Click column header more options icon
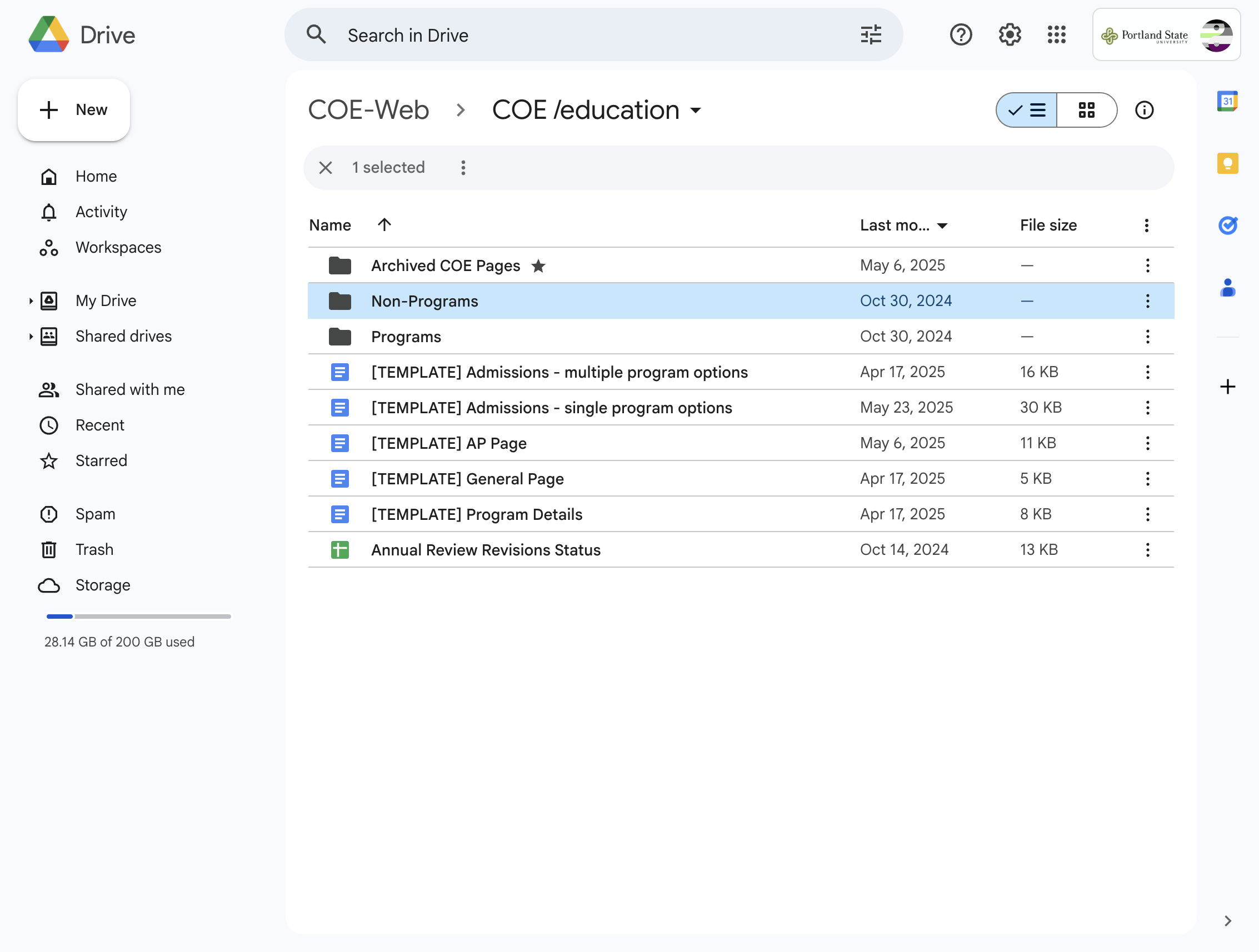This screenshot has height=952, width=1259. click(x=1146, y=226)
